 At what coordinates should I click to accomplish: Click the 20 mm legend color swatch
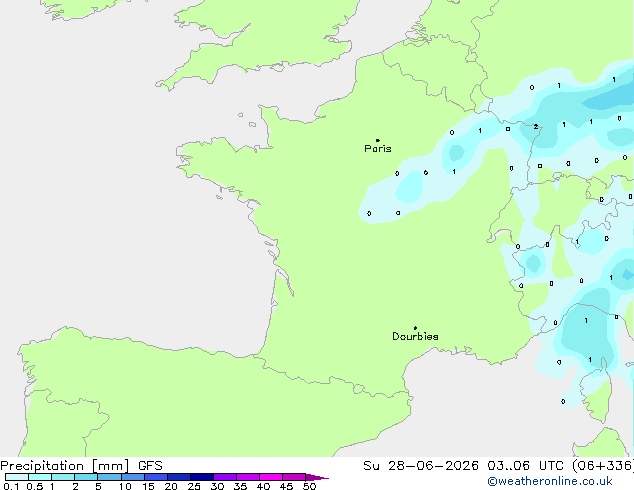178,477
